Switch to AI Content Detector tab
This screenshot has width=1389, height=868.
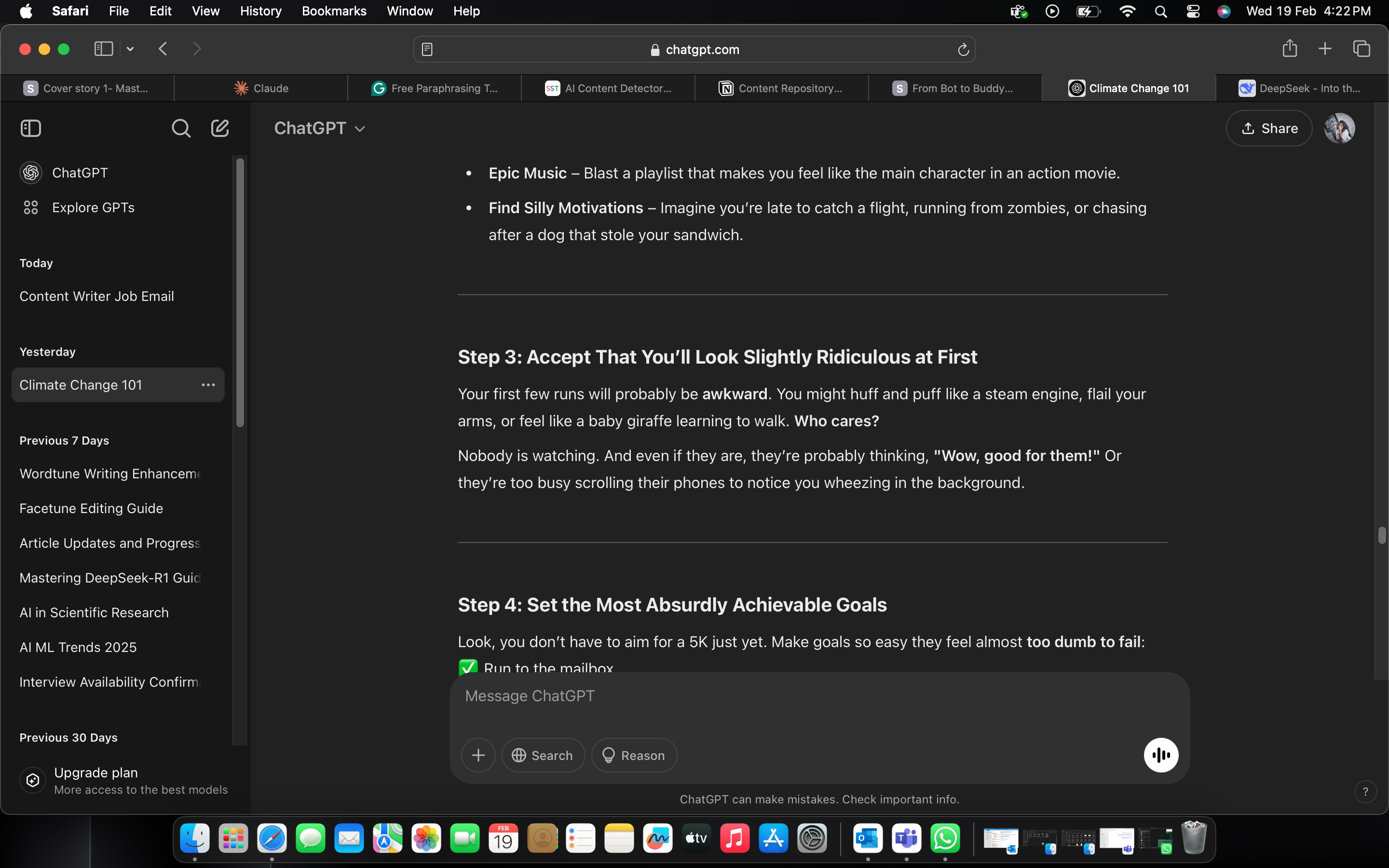[x=608, y=88]
